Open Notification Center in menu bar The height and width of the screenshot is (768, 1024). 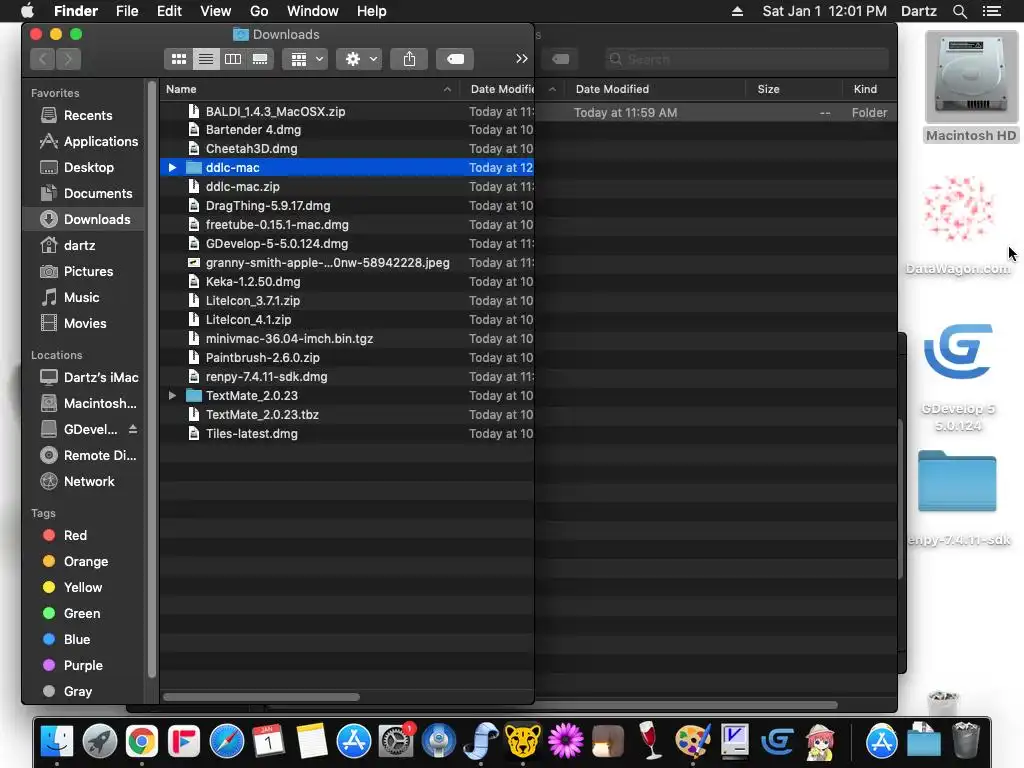pos(992,11)
